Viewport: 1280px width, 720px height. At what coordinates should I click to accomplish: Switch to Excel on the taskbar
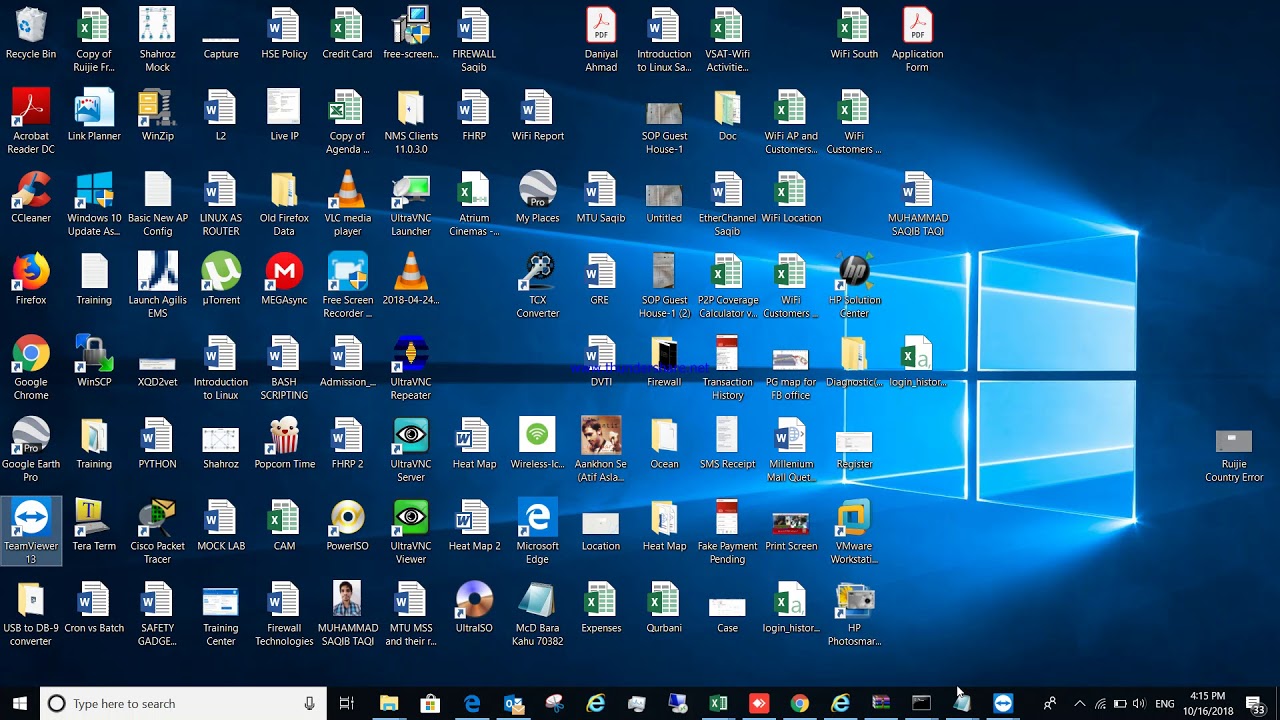(718, 704)
